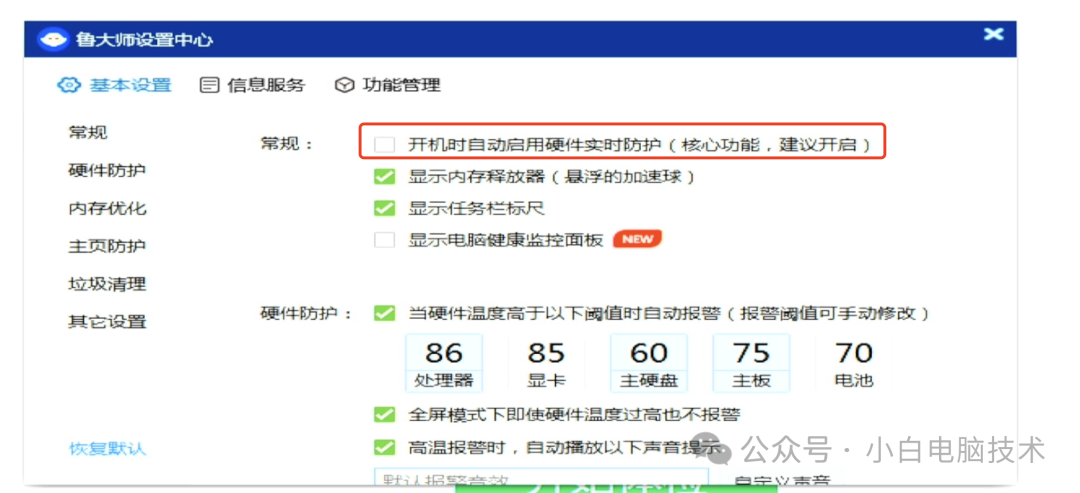The width and height of the screenshot is (1080, 493).
Task: Click the 电池 threshold value 70
Action: [x=854, y=353]
